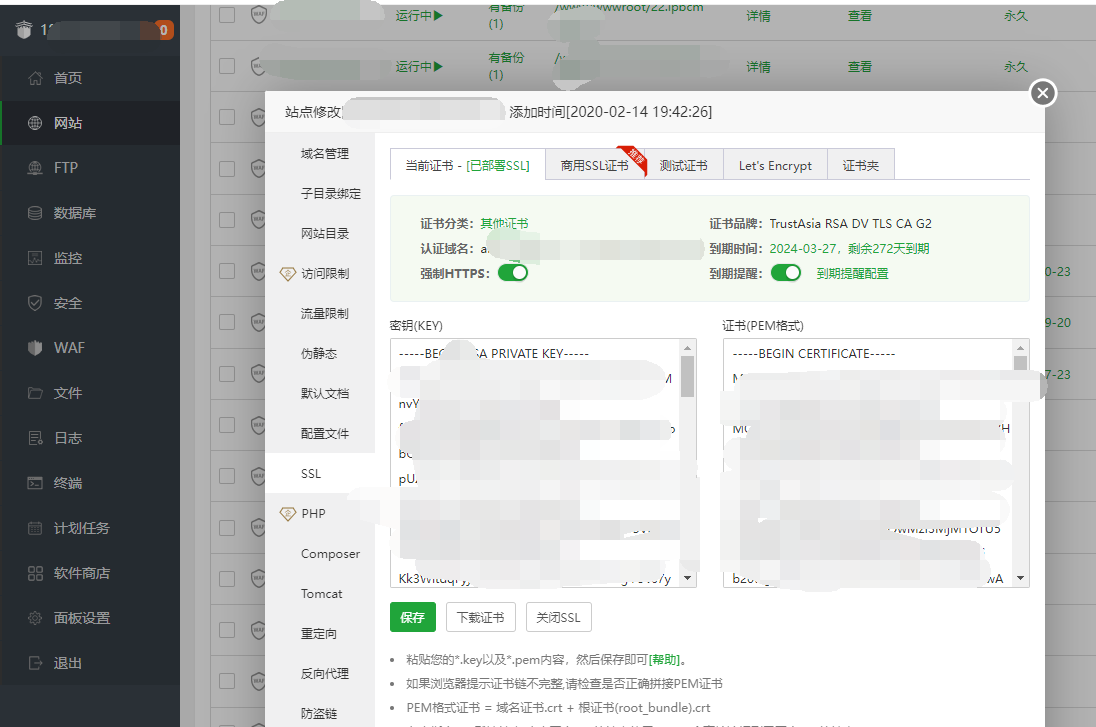Click the diamond icon next to 访问限制
The width and height of the screenshot is (1096, 727).
(287, 273)
